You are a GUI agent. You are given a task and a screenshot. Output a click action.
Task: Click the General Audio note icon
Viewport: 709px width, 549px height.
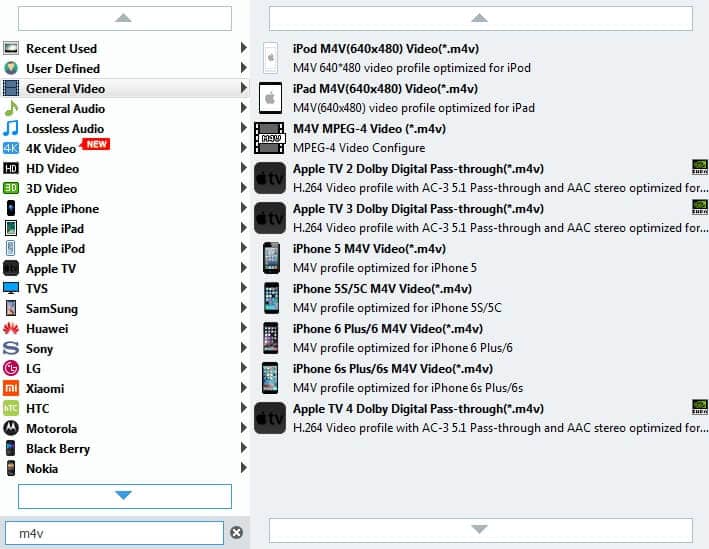pyautogui.click(x=11, y=109)
